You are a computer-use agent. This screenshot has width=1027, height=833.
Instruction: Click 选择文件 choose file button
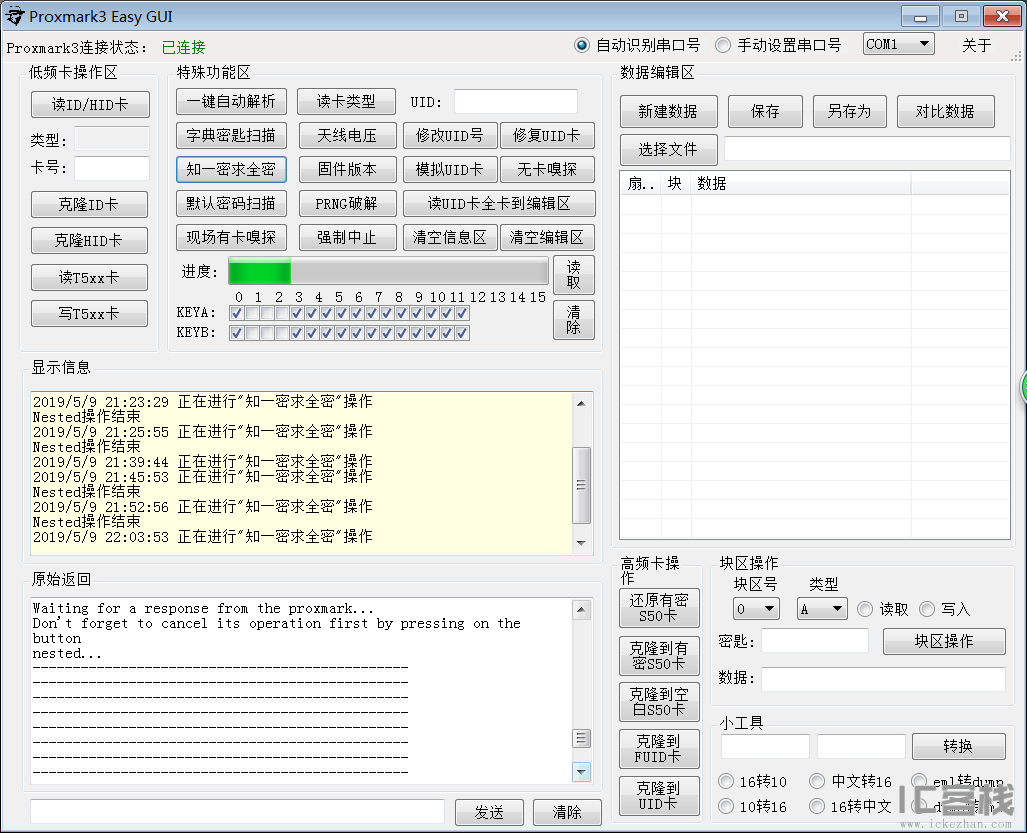coord(669,150)
